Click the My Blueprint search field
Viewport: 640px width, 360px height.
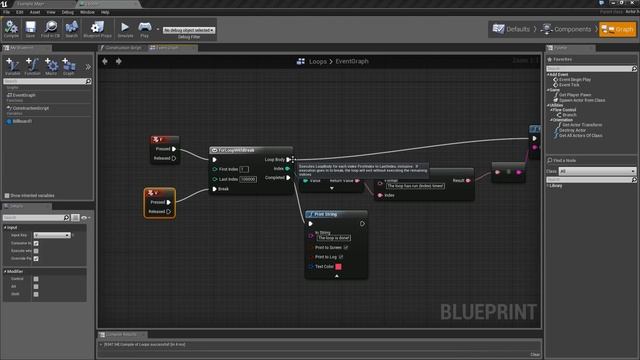pyautogui.click(x=47, y=81)
